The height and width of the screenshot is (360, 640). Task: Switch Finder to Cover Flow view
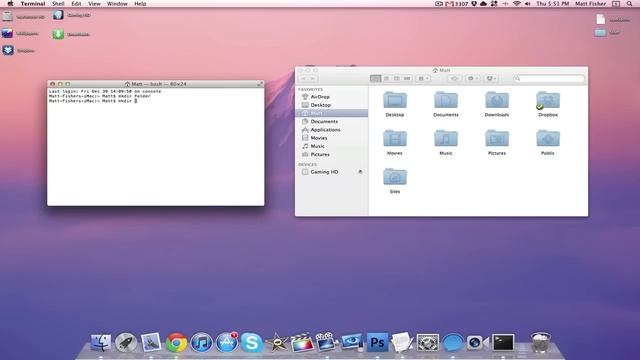click(x=407, y=78)
